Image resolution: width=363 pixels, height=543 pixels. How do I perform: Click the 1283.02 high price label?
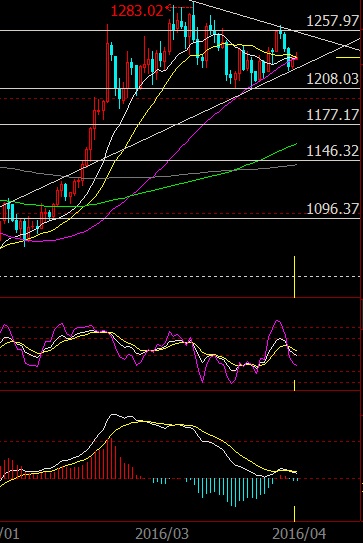click(x=137, y=11)
